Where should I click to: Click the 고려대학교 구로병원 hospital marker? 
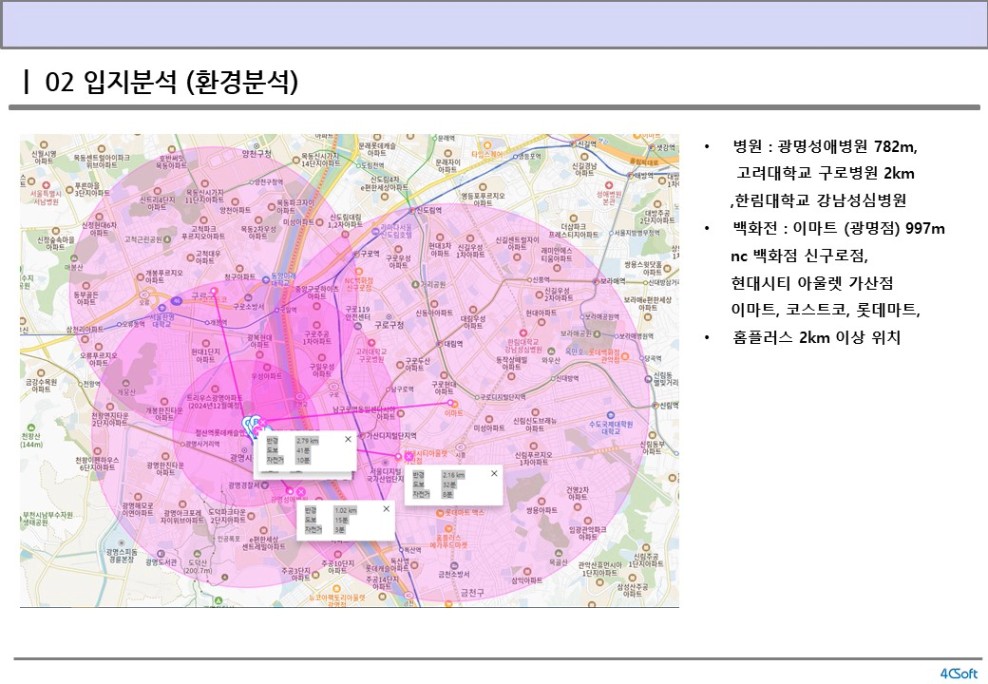click(x=374, y=342)
